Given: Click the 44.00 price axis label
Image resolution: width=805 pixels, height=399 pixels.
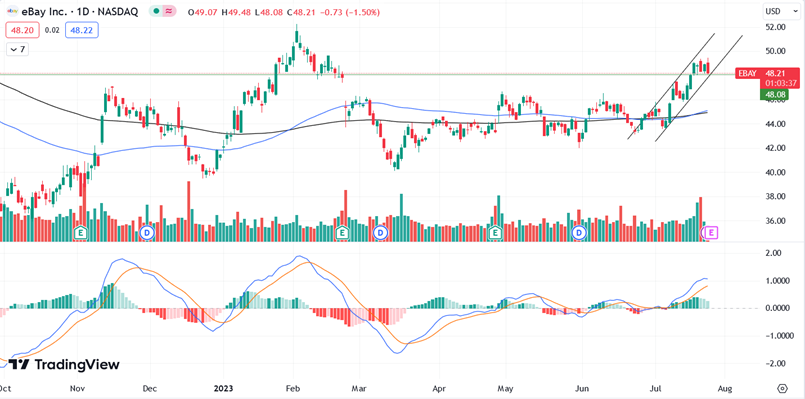Looking at the screenshot, I should click(x=775, y=124).
